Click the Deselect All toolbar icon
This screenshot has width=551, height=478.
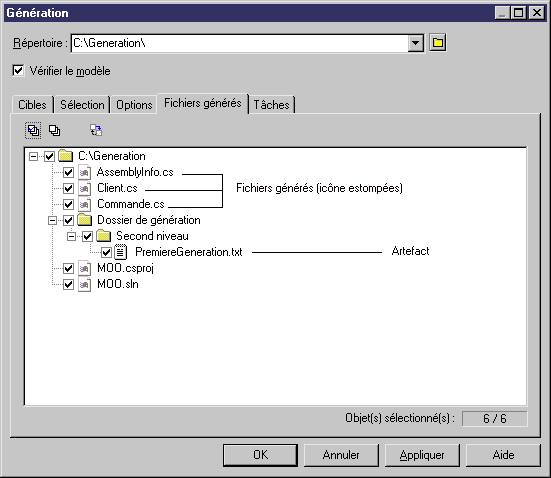[54, 131]
